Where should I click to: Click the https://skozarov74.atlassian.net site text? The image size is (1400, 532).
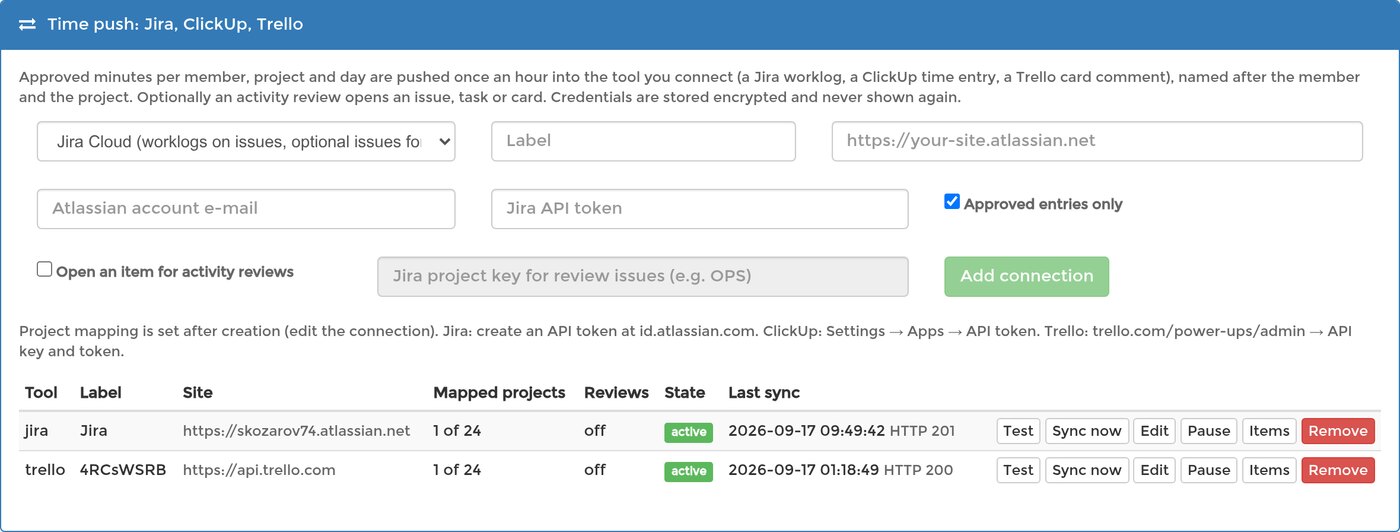click(x=297, y=431)
